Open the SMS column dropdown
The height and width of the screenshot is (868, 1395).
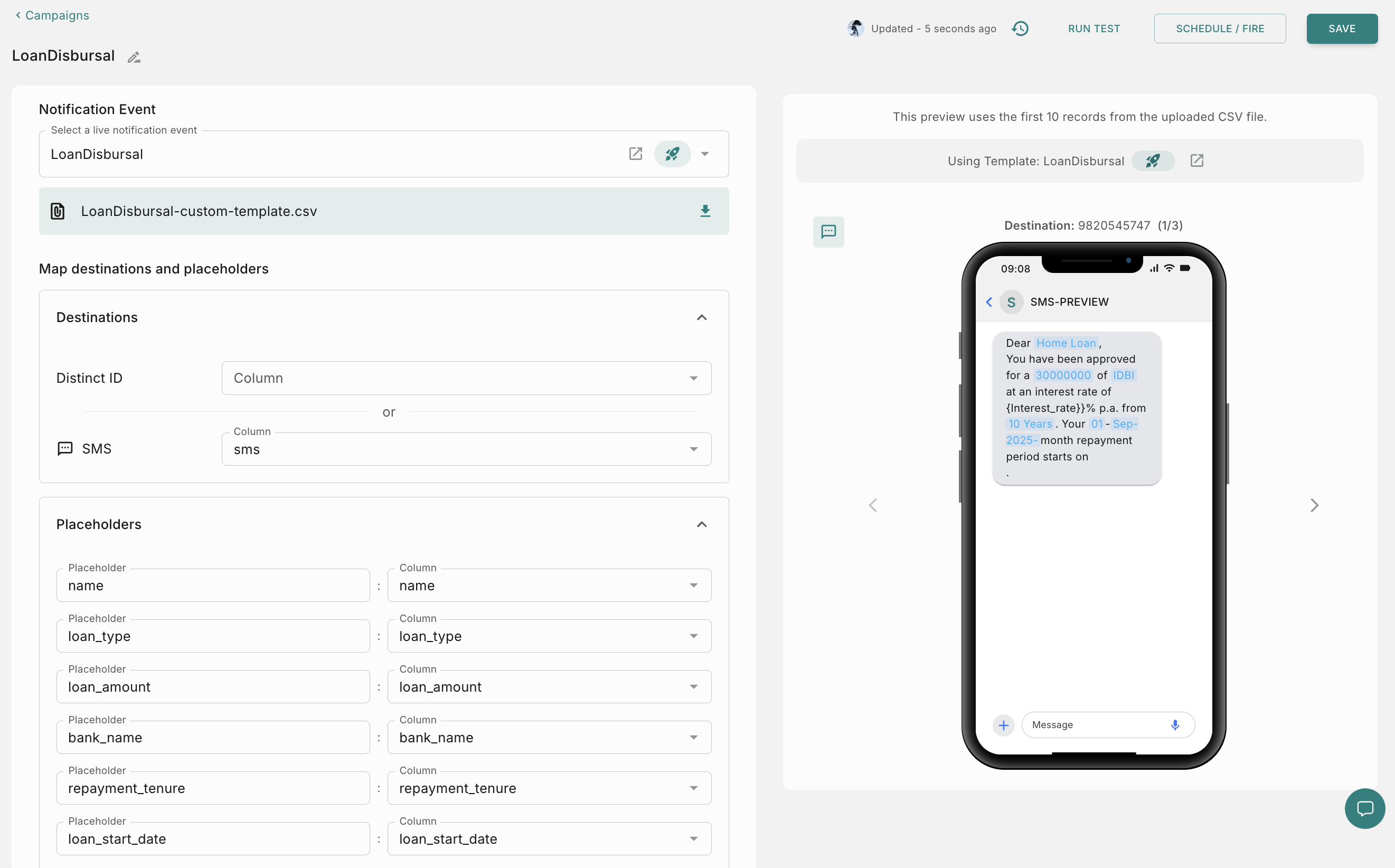pyautogui.click(x=466, y=449)
